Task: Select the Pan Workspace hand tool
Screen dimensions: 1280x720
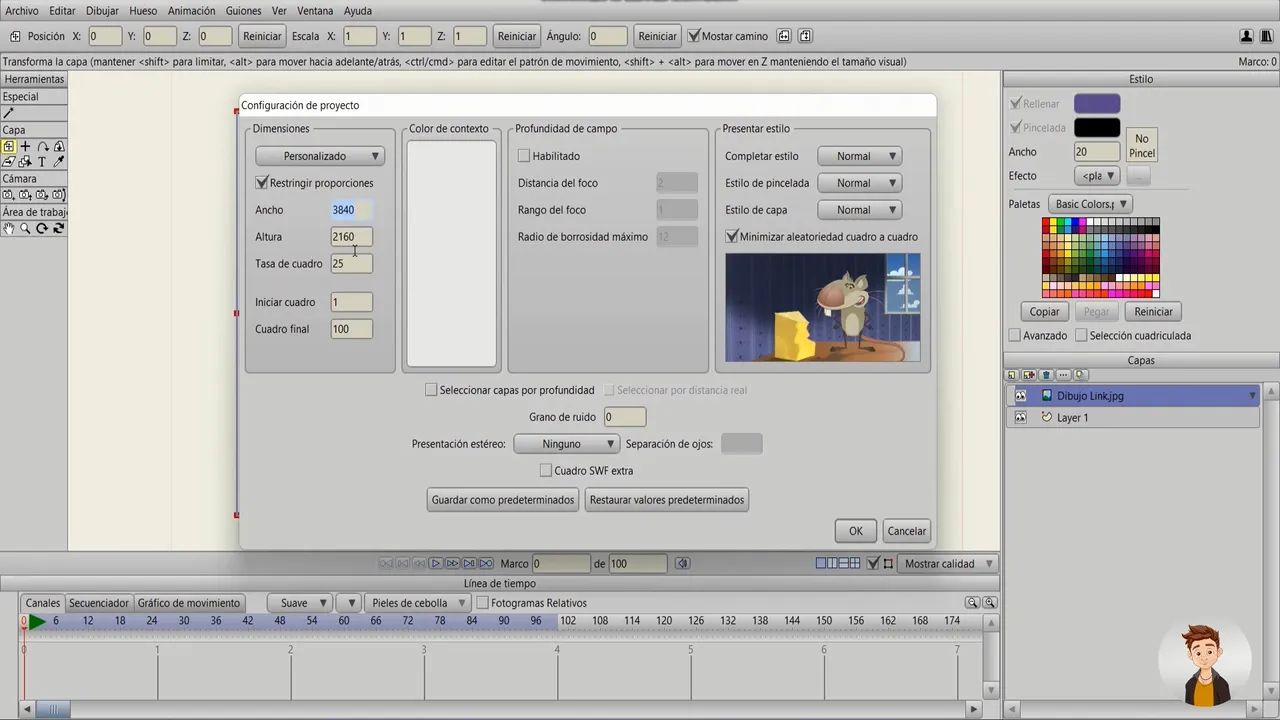Action: (9, 228)
